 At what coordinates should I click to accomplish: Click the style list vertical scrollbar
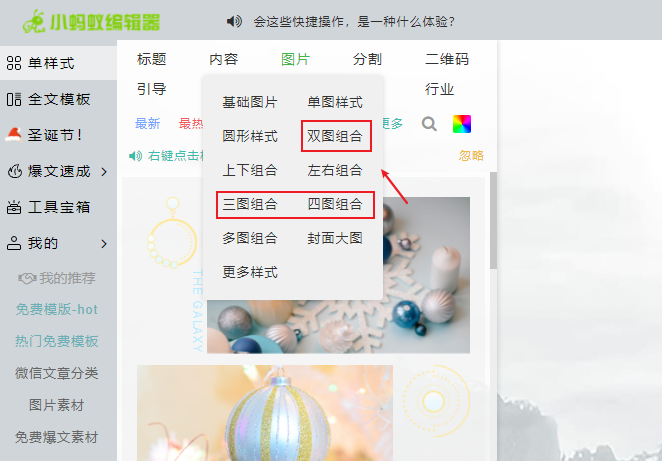pos(493,220)
